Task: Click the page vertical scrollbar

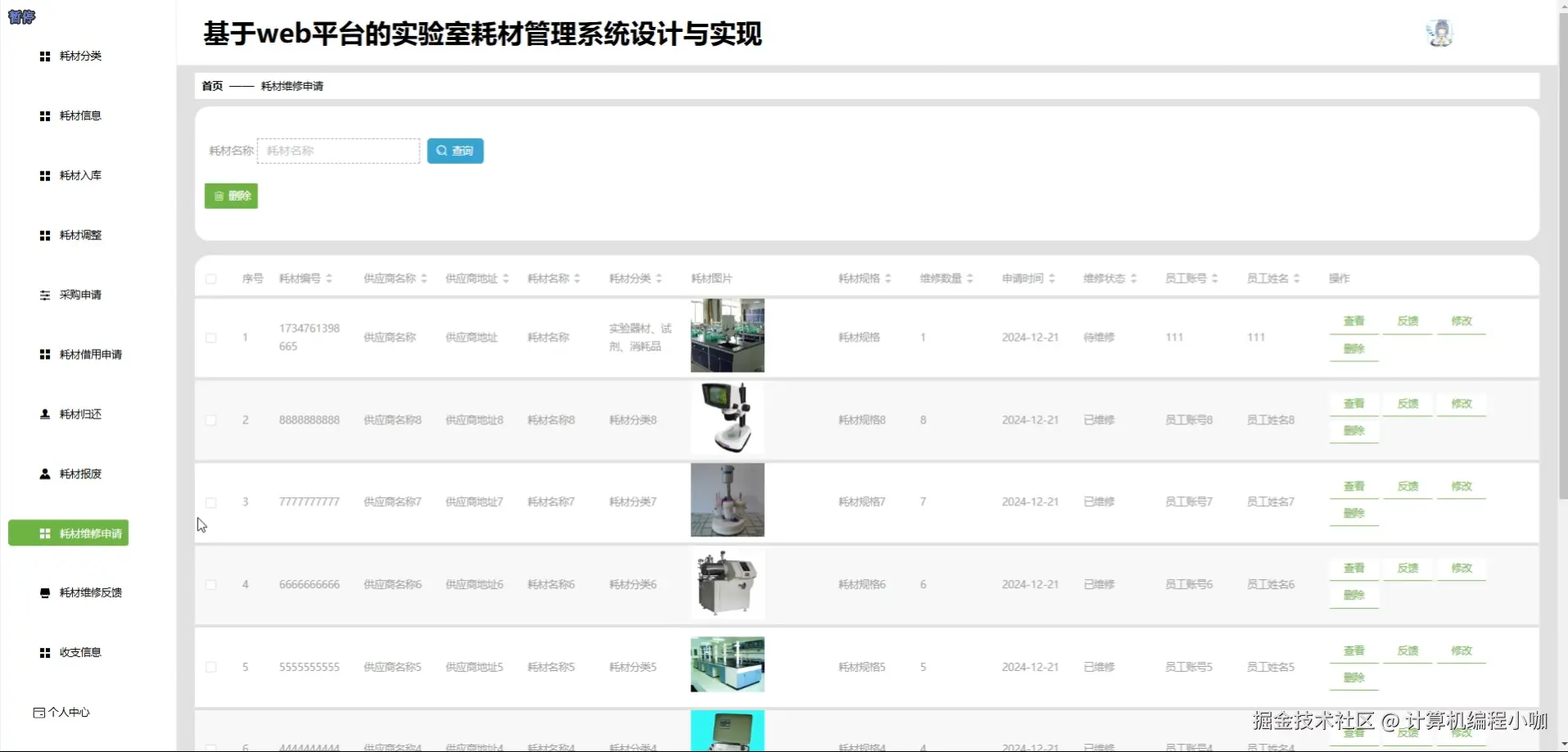Action: (1562, 254)
